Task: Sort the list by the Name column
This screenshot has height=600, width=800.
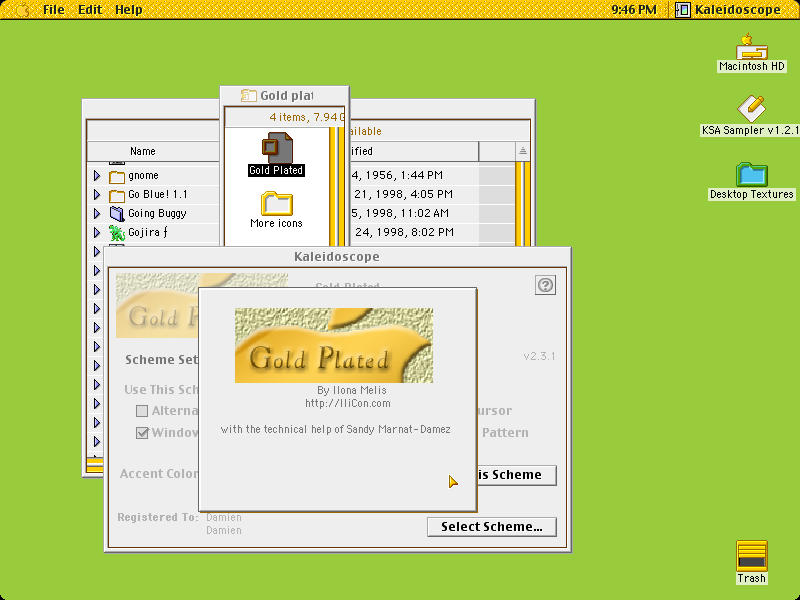Action: [142, 151]
